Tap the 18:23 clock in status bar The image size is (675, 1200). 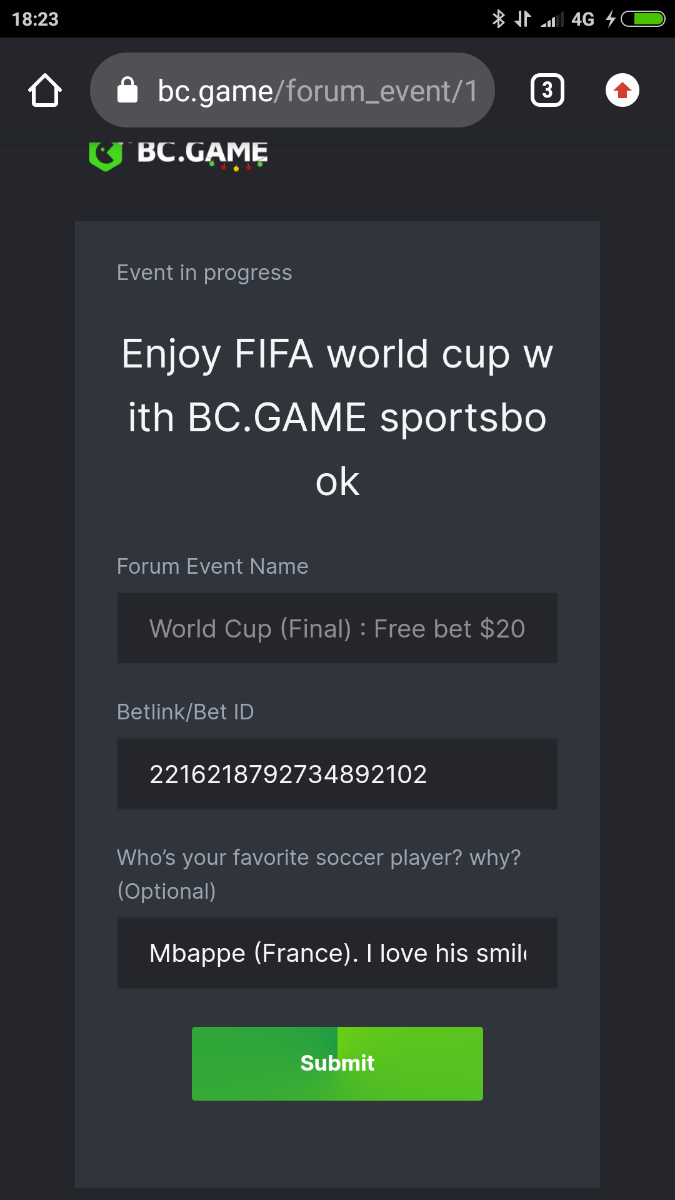(x=35, y=19)
